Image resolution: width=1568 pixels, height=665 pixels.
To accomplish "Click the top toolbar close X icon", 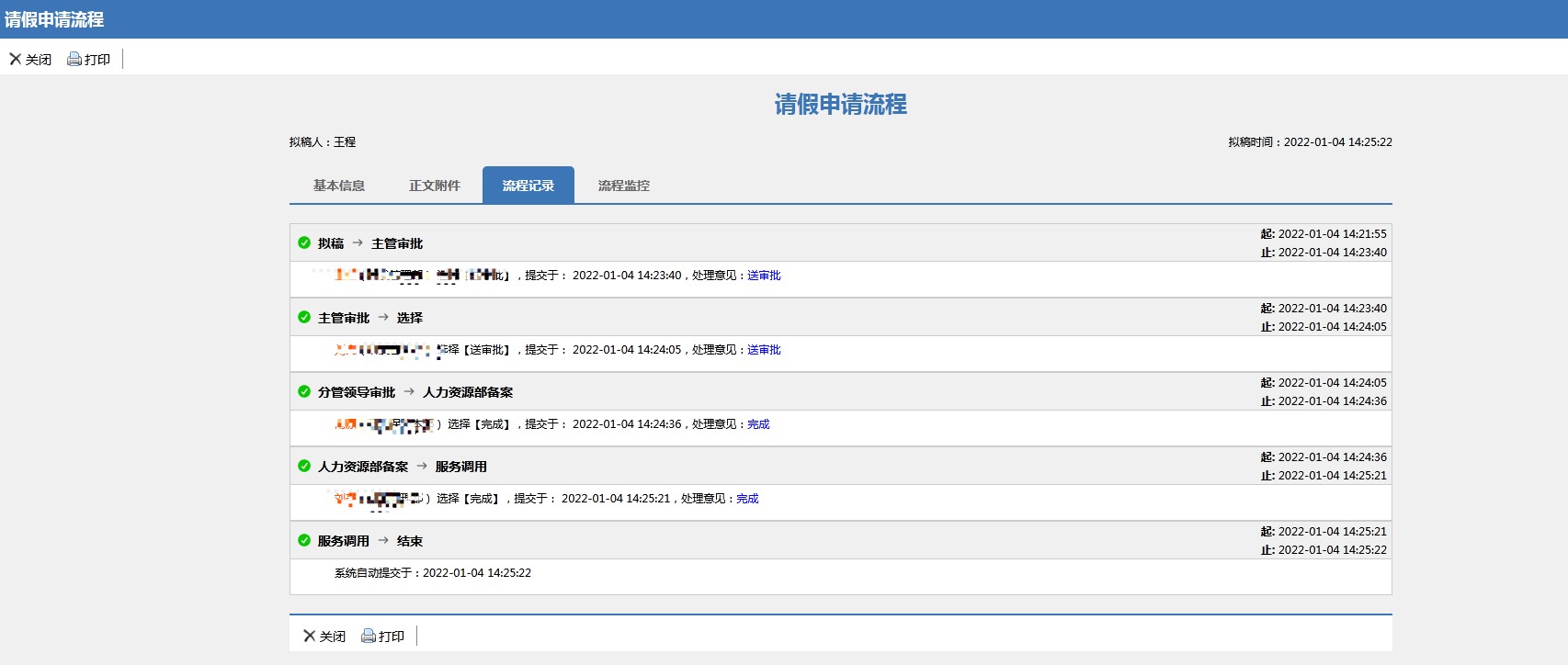I will tap(16, 60).
